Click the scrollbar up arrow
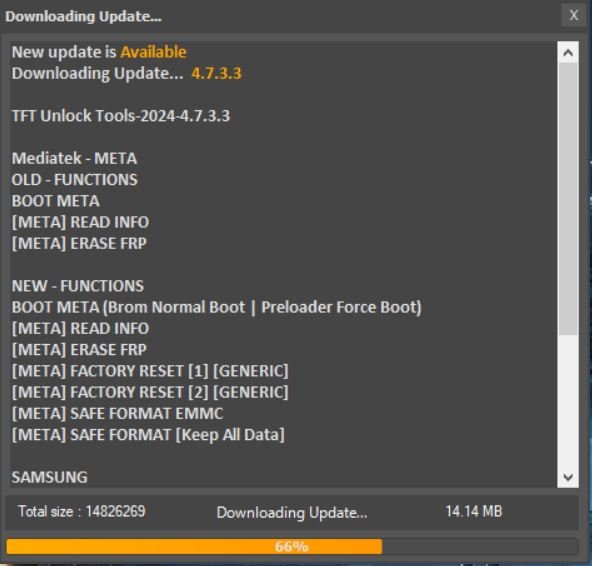Screen dimensions: 592x566 click(568, 52)
